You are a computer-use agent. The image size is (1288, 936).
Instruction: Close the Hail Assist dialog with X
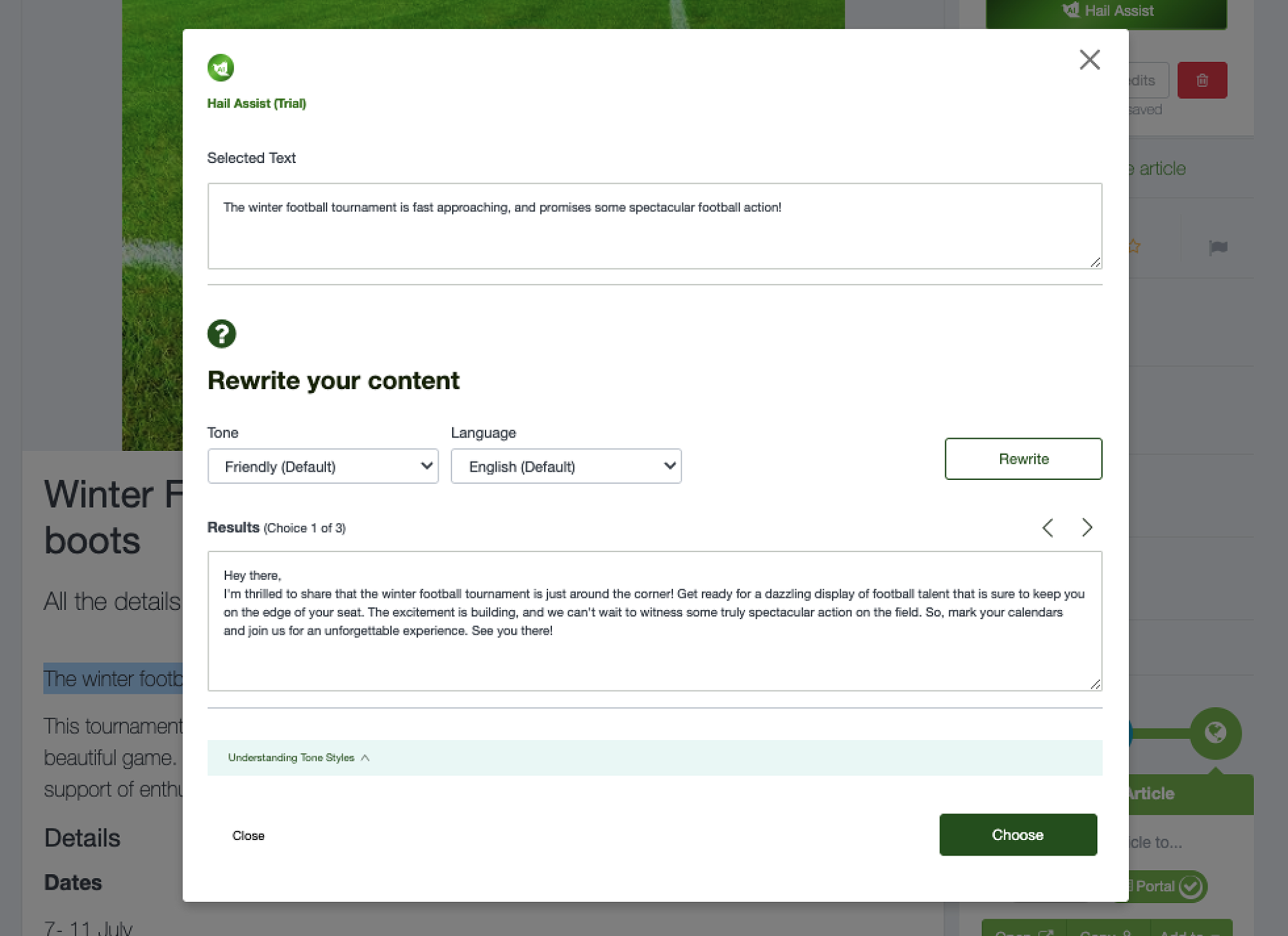coord(1089,60)
